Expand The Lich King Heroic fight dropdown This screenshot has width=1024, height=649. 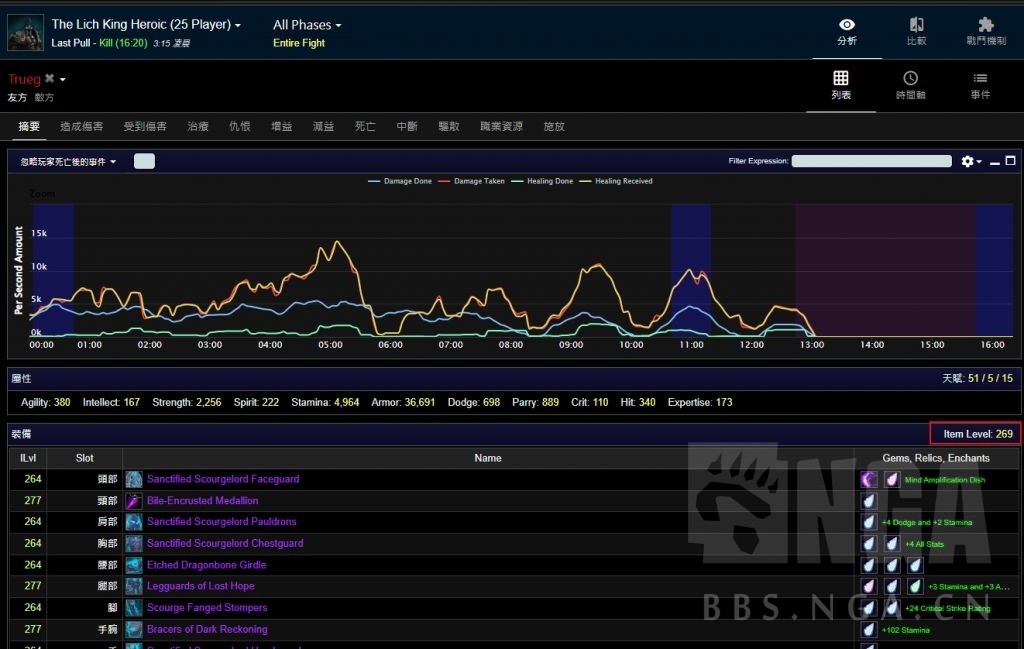coord(146,25)
